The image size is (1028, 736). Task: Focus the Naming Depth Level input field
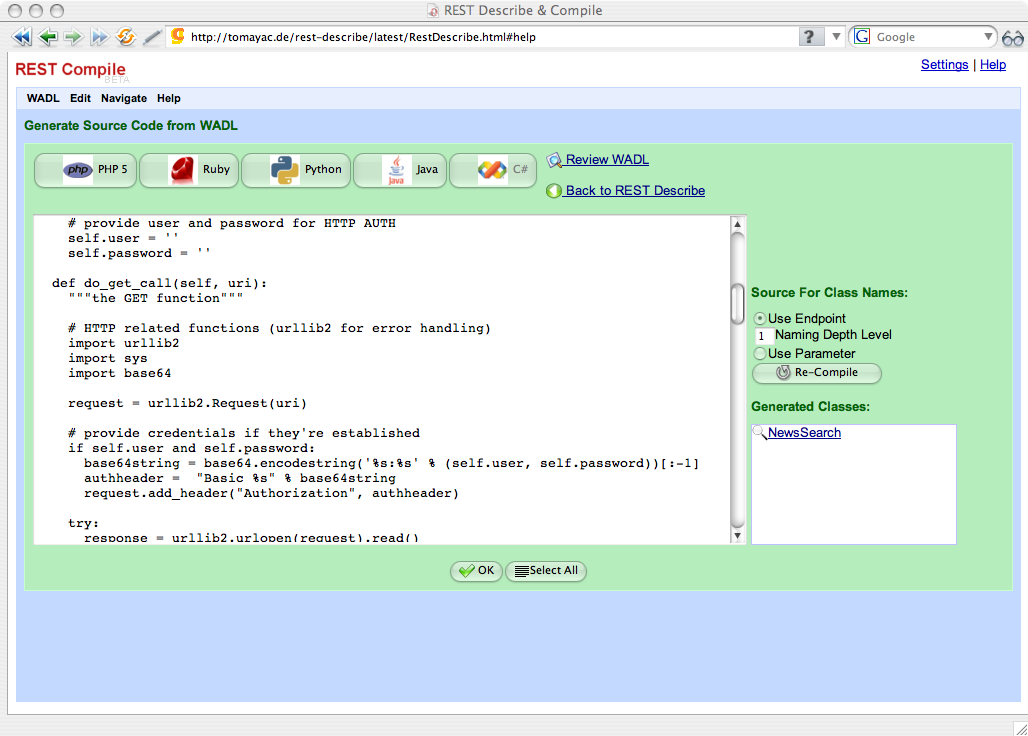(763, 336)
